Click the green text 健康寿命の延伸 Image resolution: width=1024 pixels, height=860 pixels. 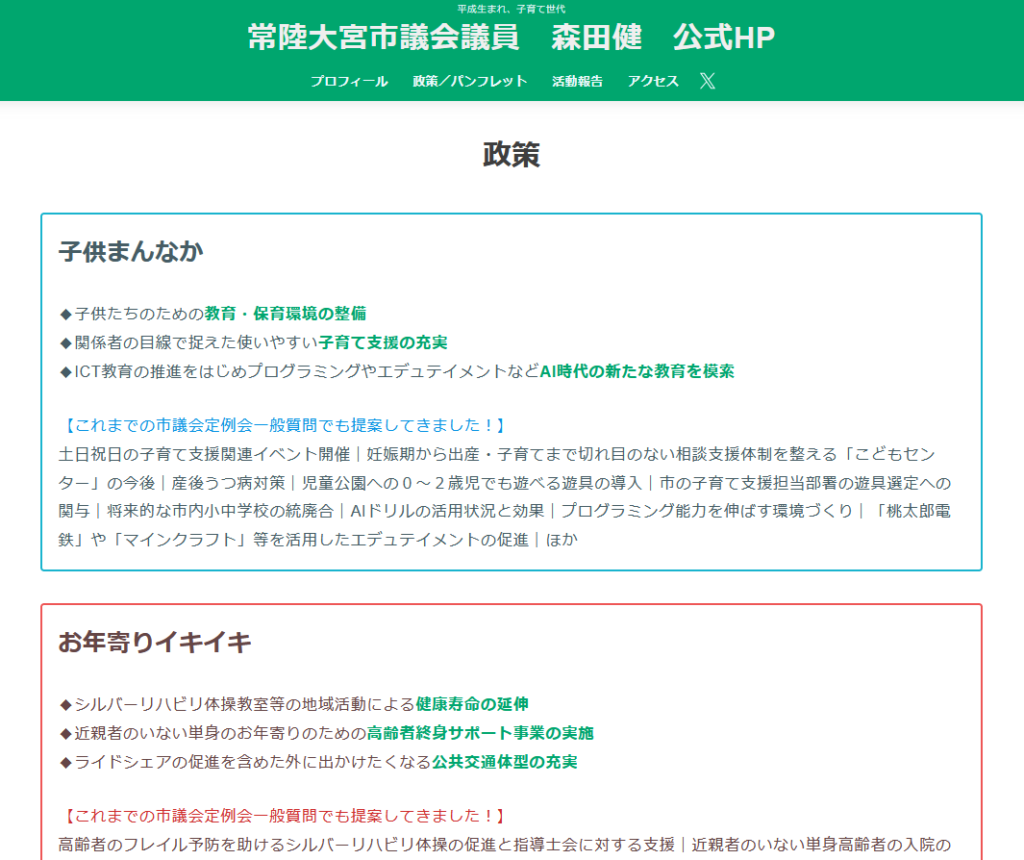pyautogui.click(x=472, y=704)
